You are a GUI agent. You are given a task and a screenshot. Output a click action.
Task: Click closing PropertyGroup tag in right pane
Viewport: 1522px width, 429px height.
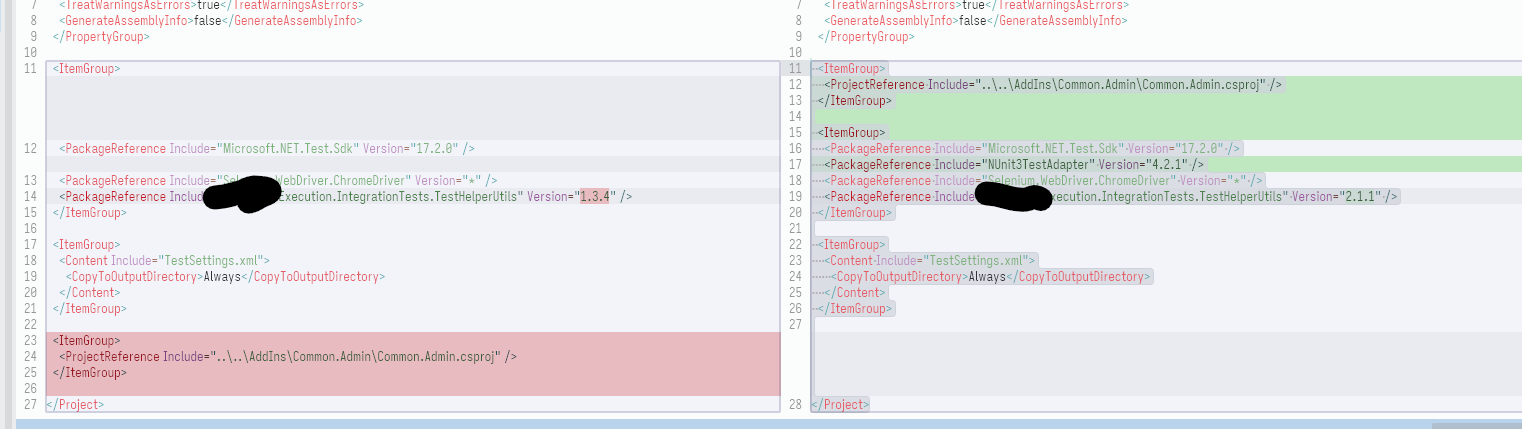866,37
